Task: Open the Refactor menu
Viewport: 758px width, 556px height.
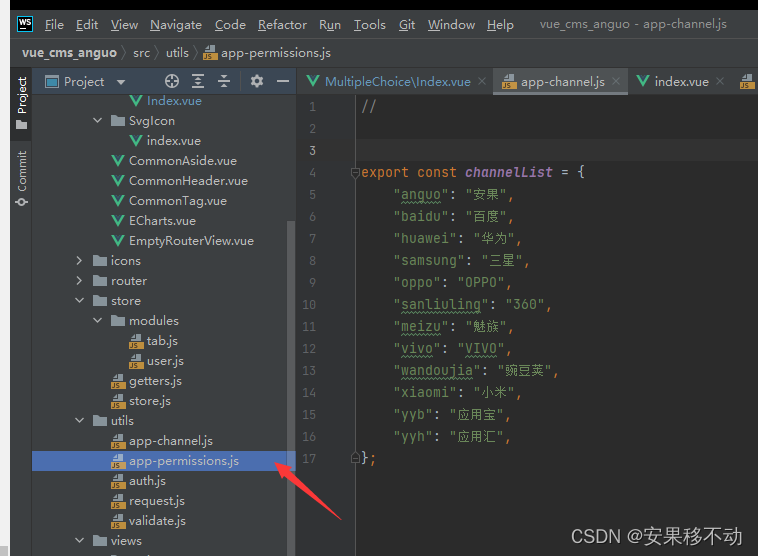Action: pyautogui.click(x=282, y=24)
